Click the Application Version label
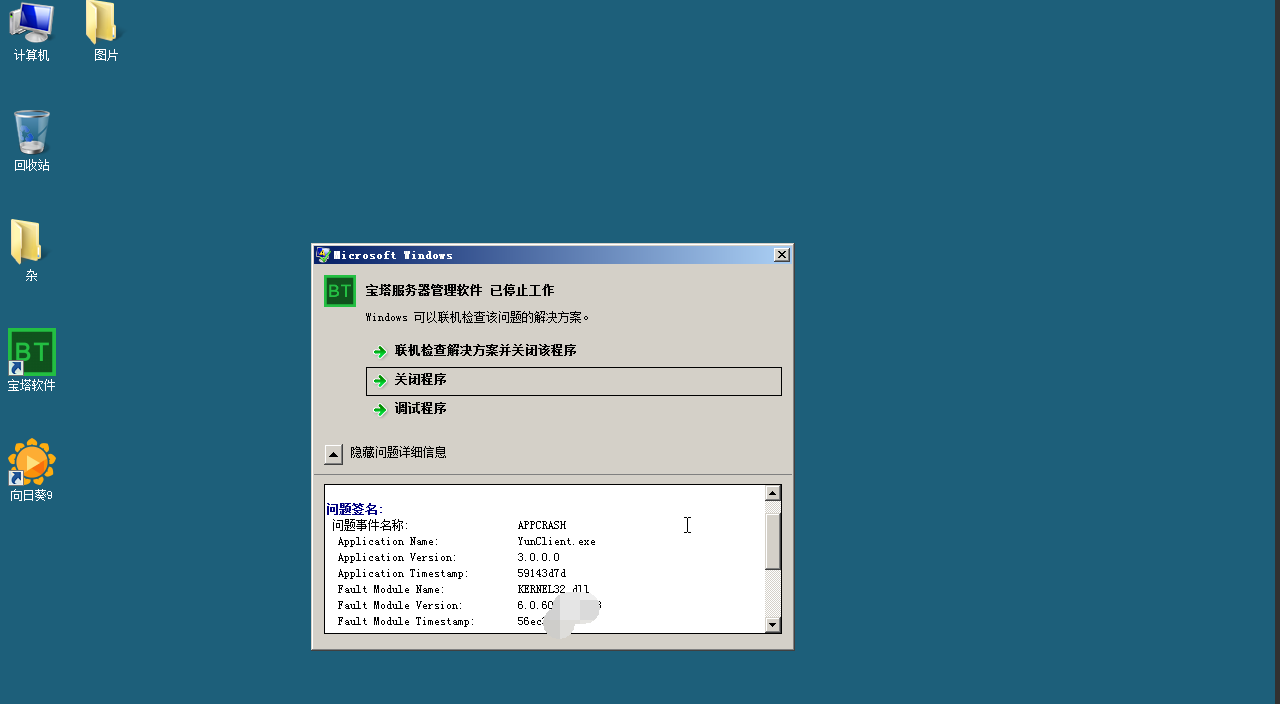 coord(397,558)
